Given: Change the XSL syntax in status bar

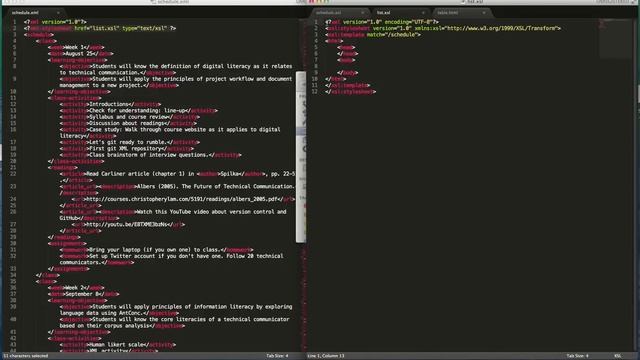Looking at the screenshot, I should coord(618,356).
